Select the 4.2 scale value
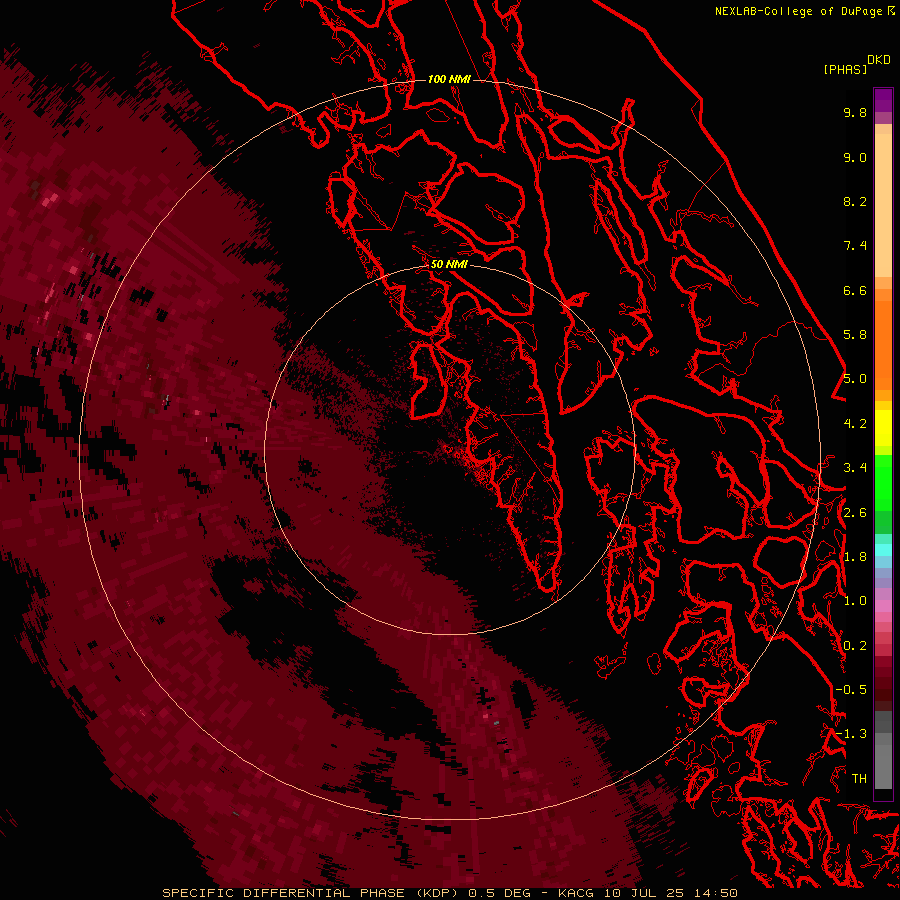This screenshot has height=900, width=900. pos(855,424)
